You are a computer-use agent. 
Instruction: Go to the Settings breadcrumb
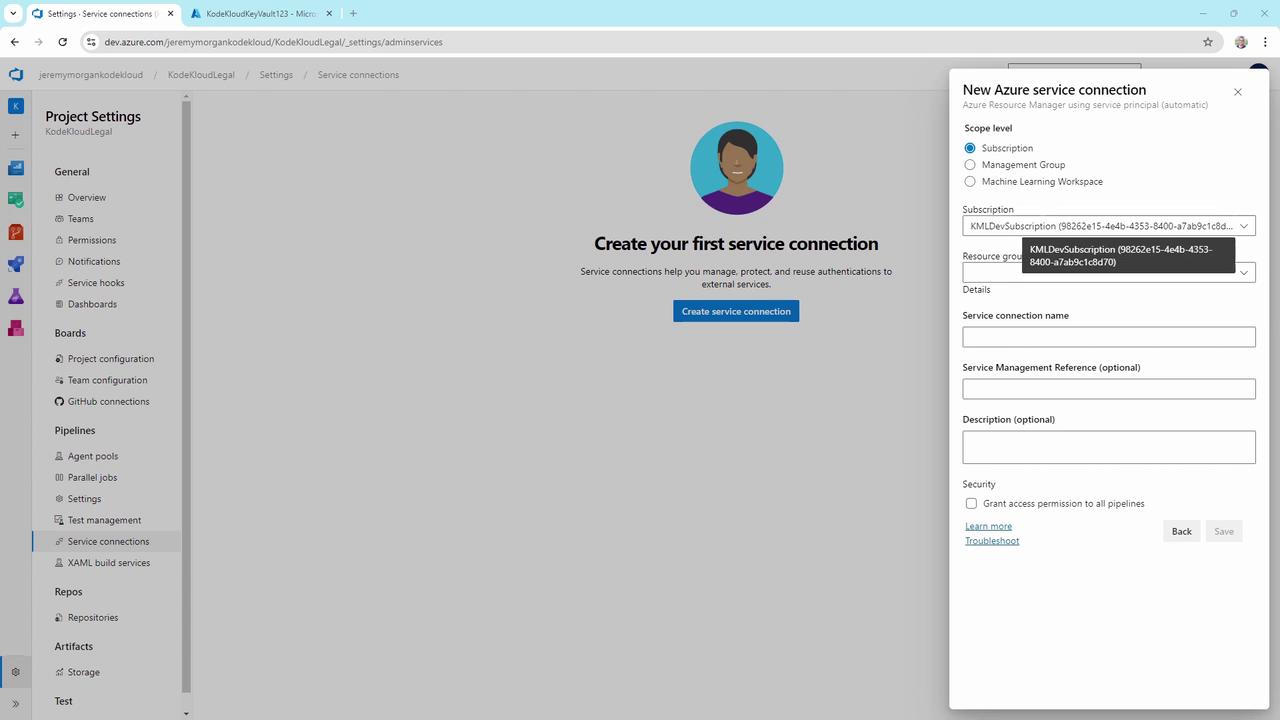click(x=276, y=75)
